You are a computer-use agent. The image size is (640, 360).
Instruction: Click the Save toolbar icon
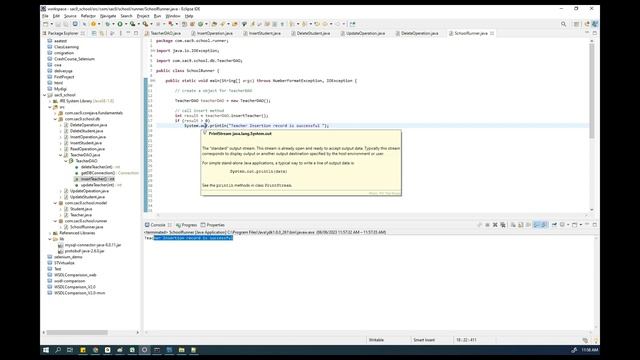click(x=58, y=24)
